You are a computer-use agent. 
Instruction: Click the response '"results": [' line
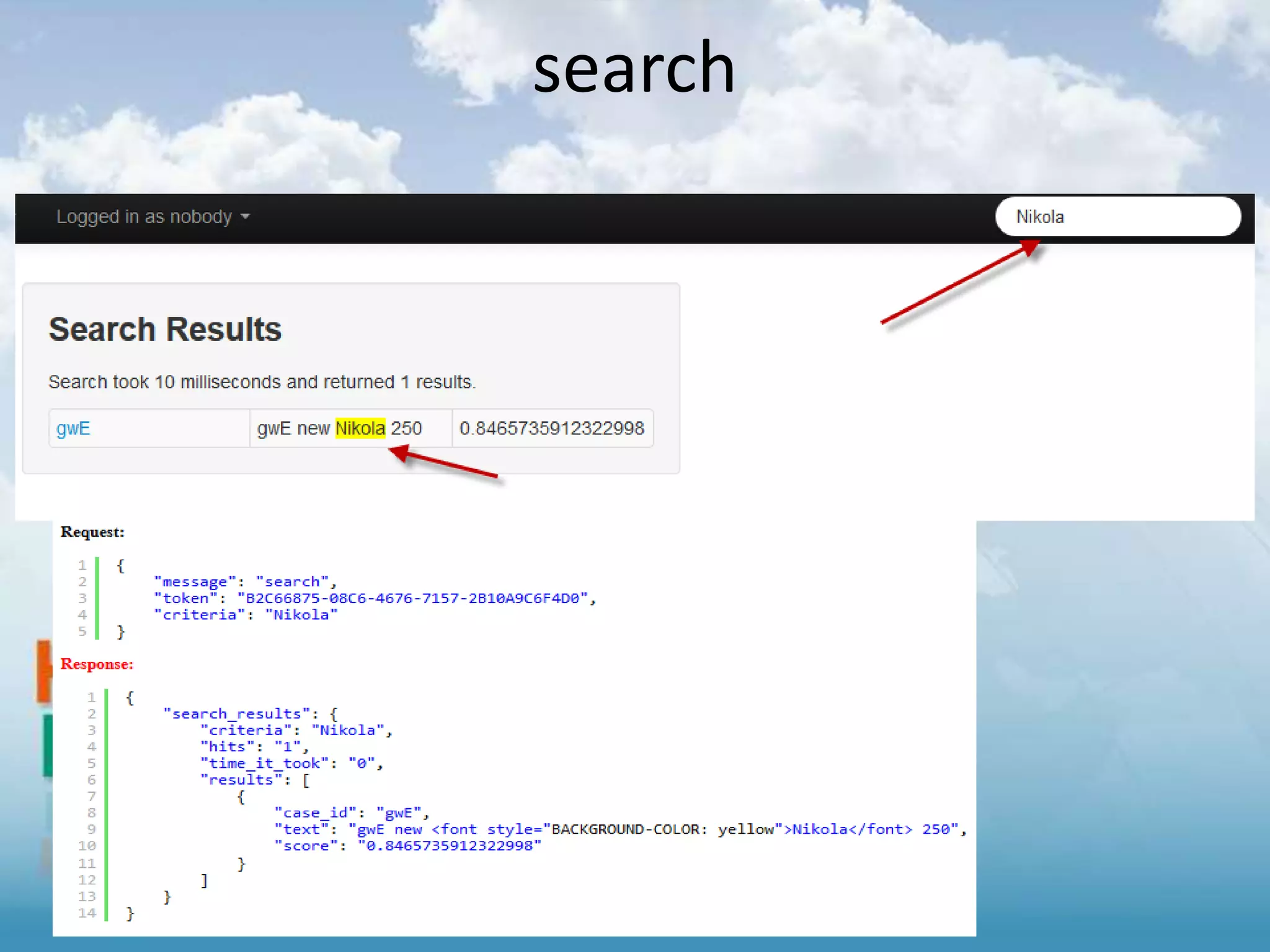click(x=255, y=780)
